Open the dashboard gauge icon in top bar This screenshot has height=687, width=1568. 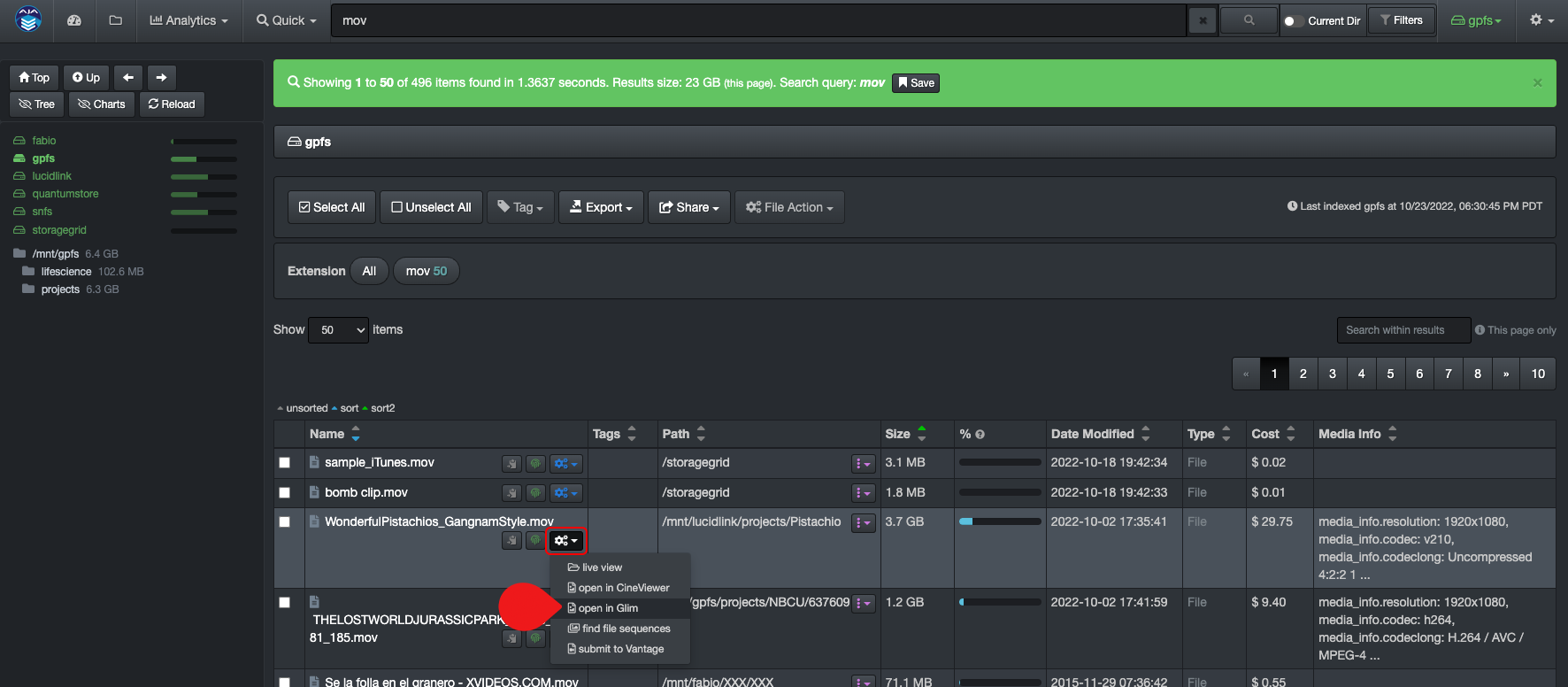click(74, 20)
